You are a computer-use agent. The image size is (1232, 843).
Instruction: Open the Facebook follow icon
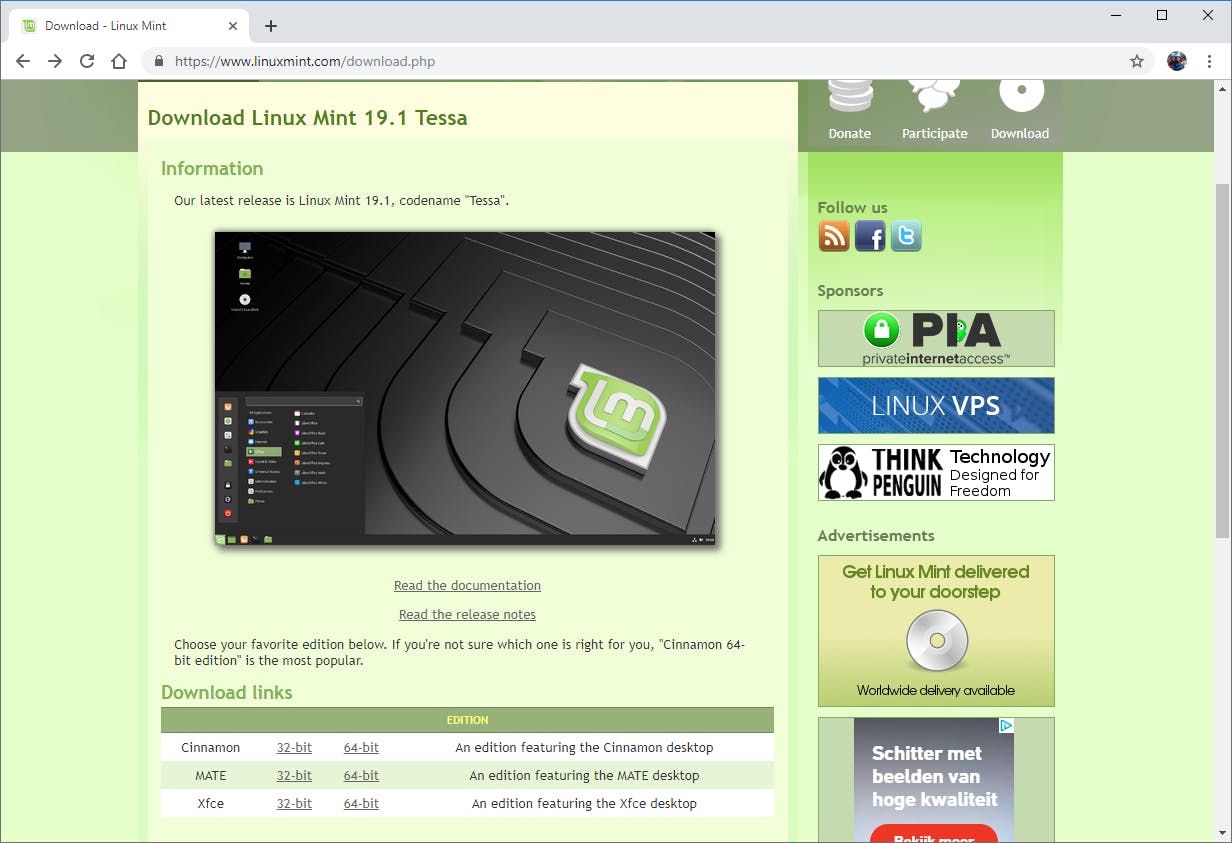tap(870, 236)
